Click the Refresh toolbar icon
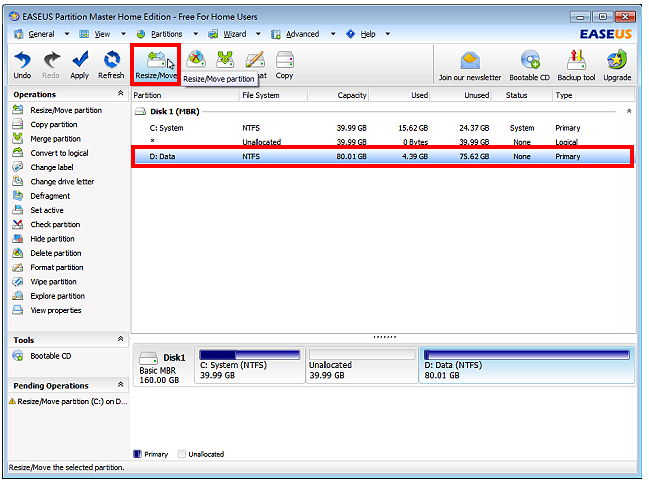Viewport: 649px width, 482px height. (112, 60)
